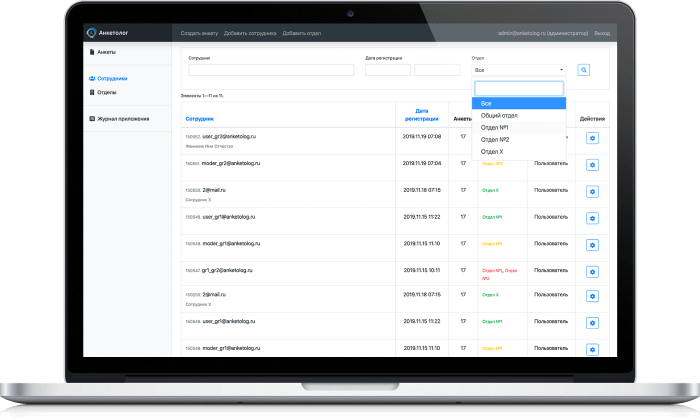
Task: Click Создать анкету in the top bar
Action: 199,33
